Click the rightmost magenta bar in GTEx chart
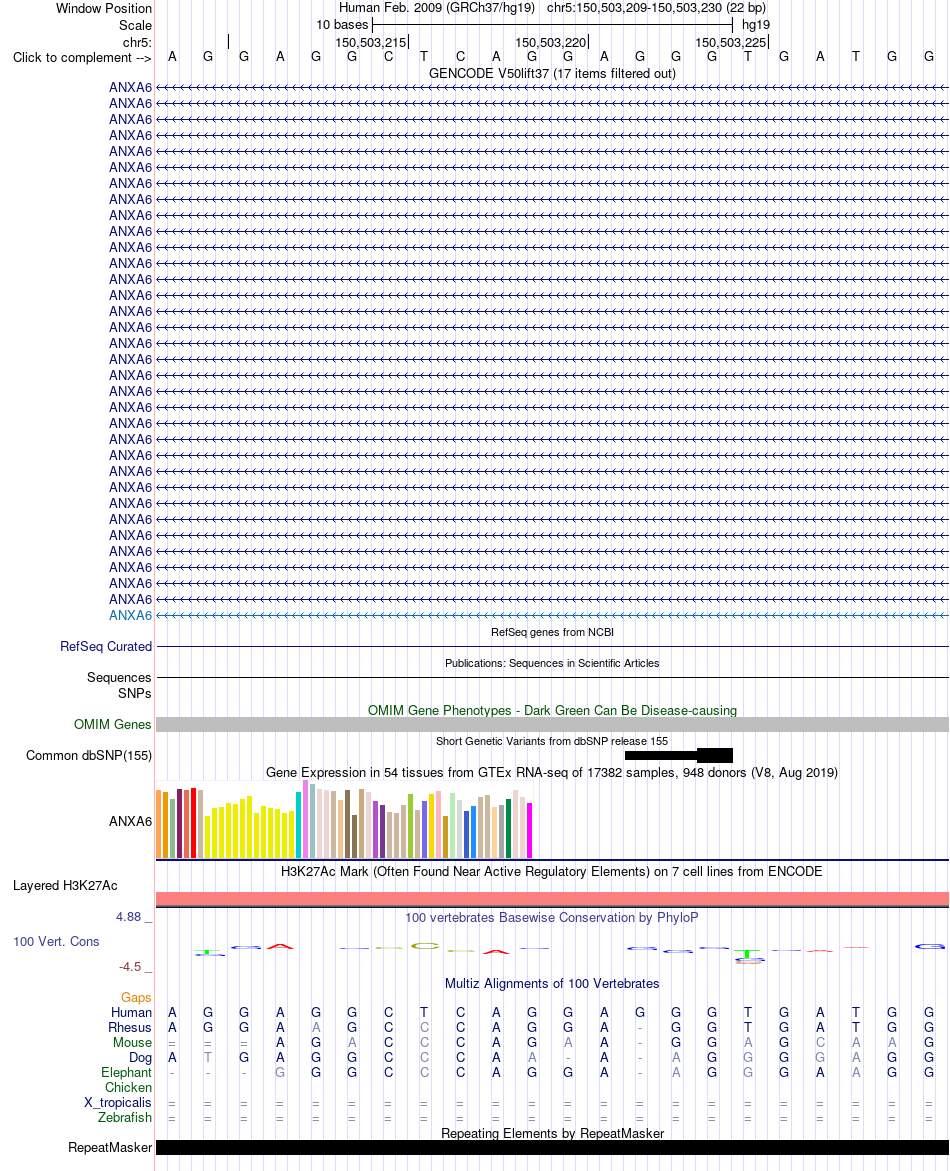 [530, 830]
